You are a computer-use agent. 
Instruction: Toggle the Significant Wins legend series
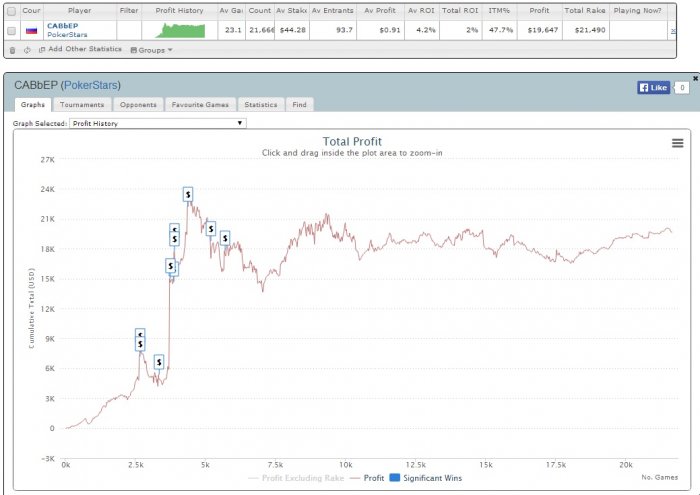click(x=426, y=478)
